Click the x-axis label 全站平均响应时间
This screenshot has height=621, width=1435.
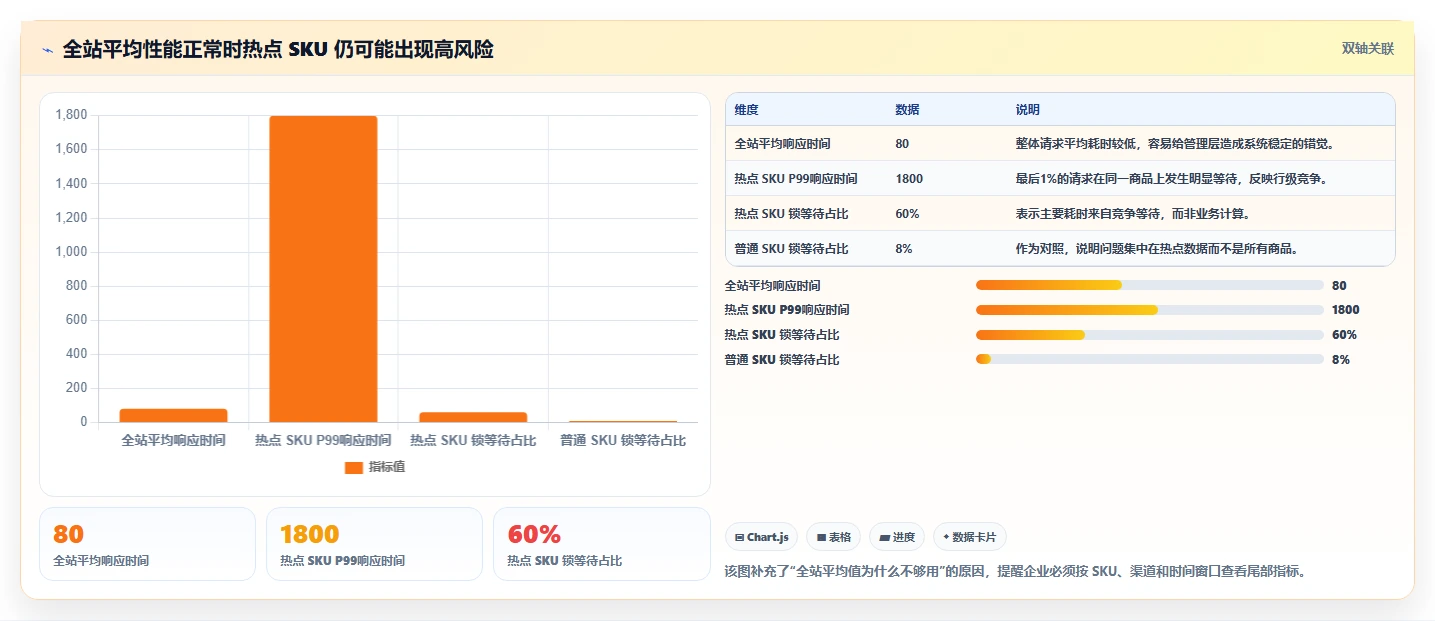pyautogui.click(x=173, y=440)
